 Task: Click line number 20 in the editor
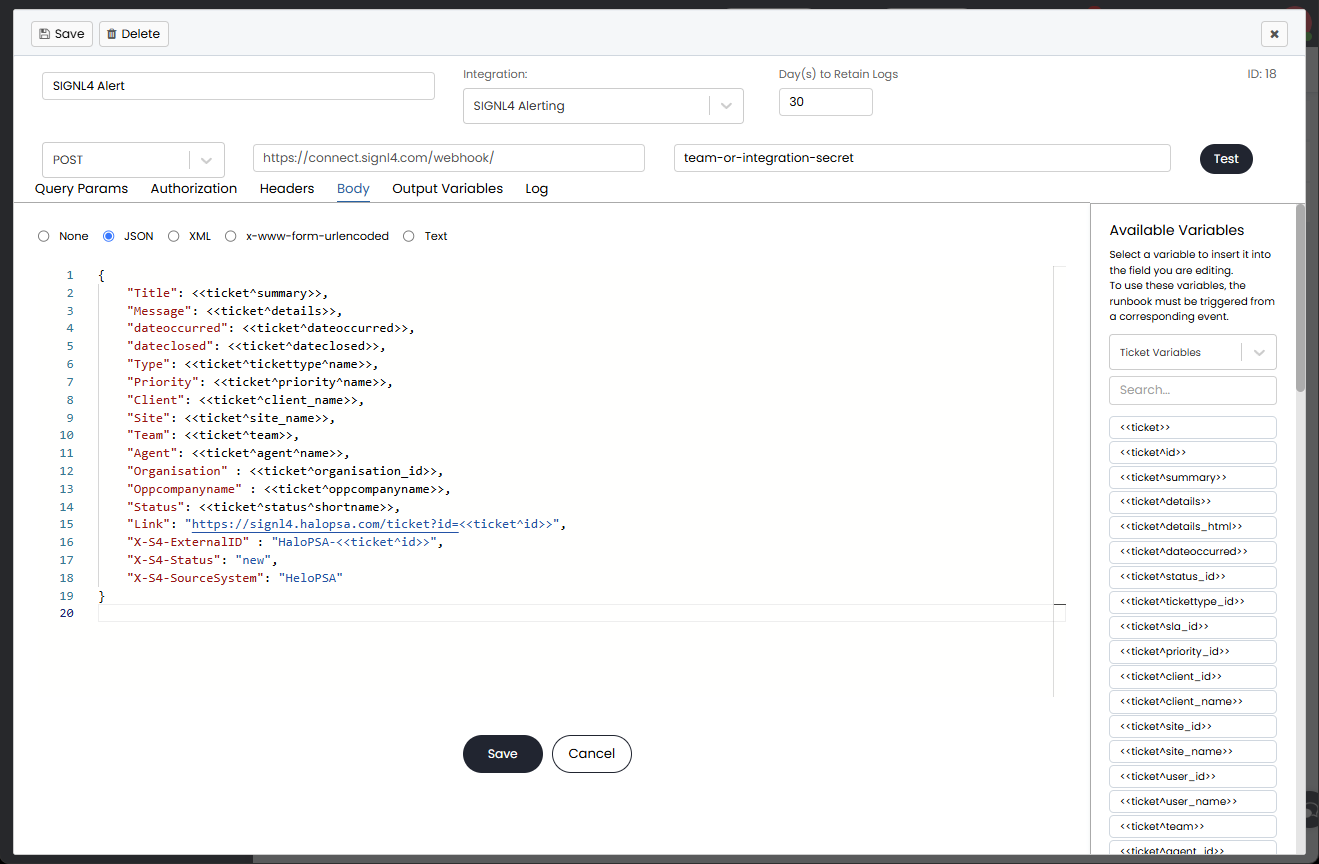[67, 613]
